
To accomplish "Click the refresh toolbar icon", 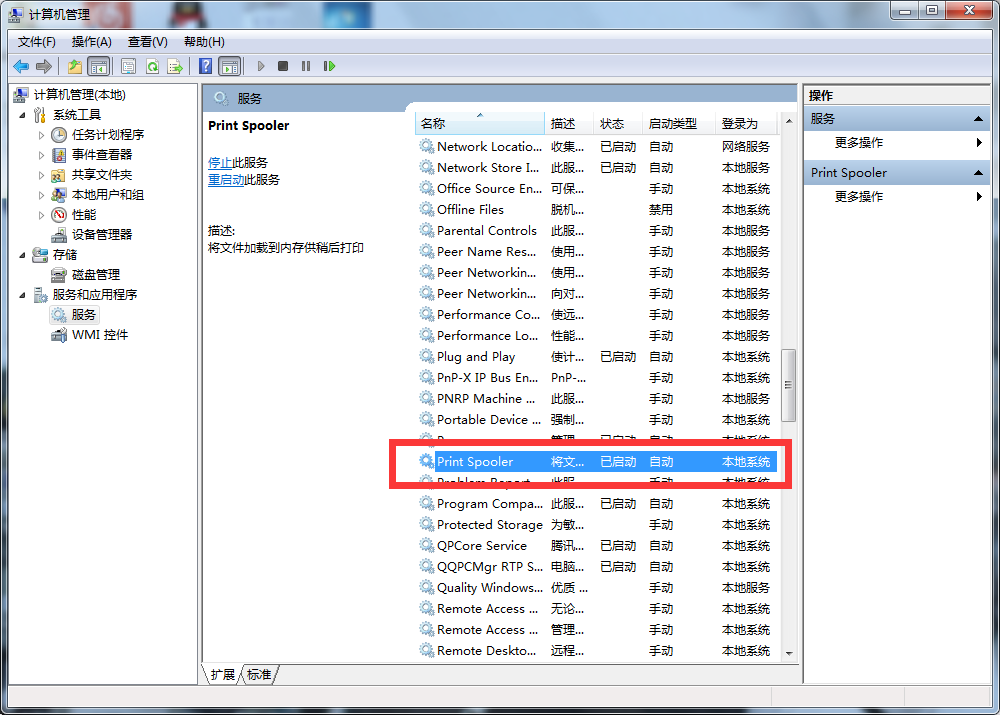I will 152,66.
